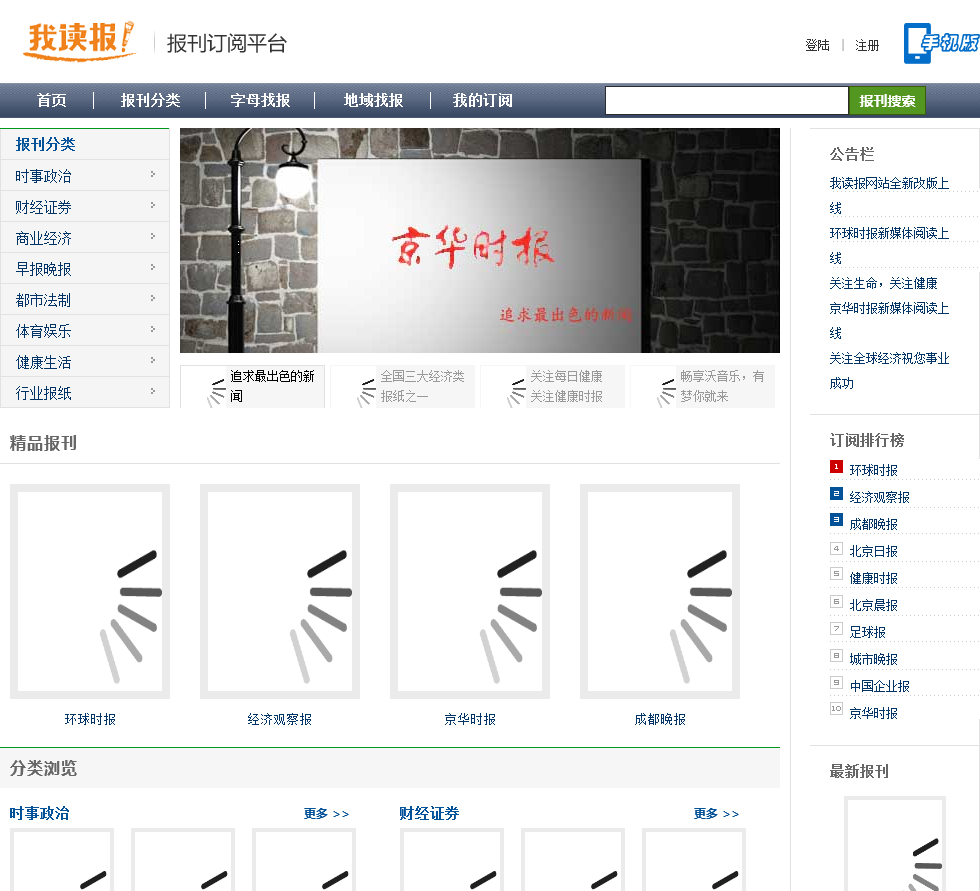Screen dimensions: 980x891
Task: Open 足球报 in the subscription ranking
Action: 868,632
